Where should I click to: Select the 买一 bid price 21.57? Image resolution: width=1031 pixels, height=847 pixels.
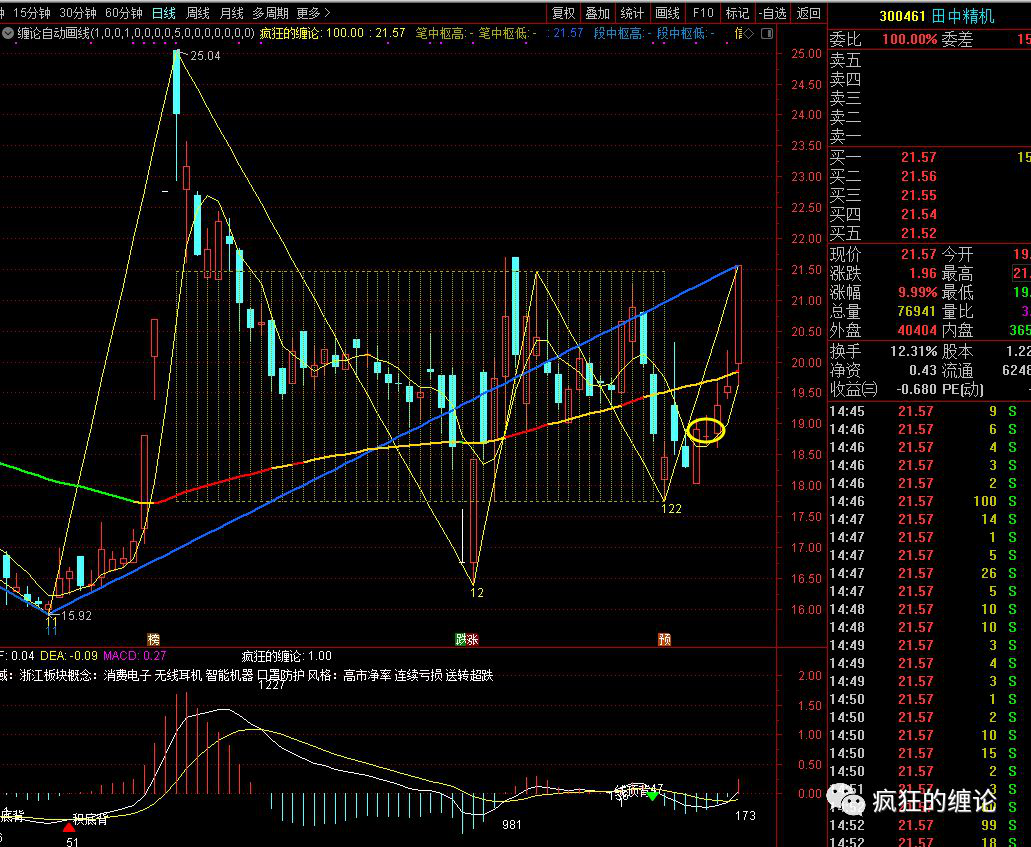(x=919, y=157)
